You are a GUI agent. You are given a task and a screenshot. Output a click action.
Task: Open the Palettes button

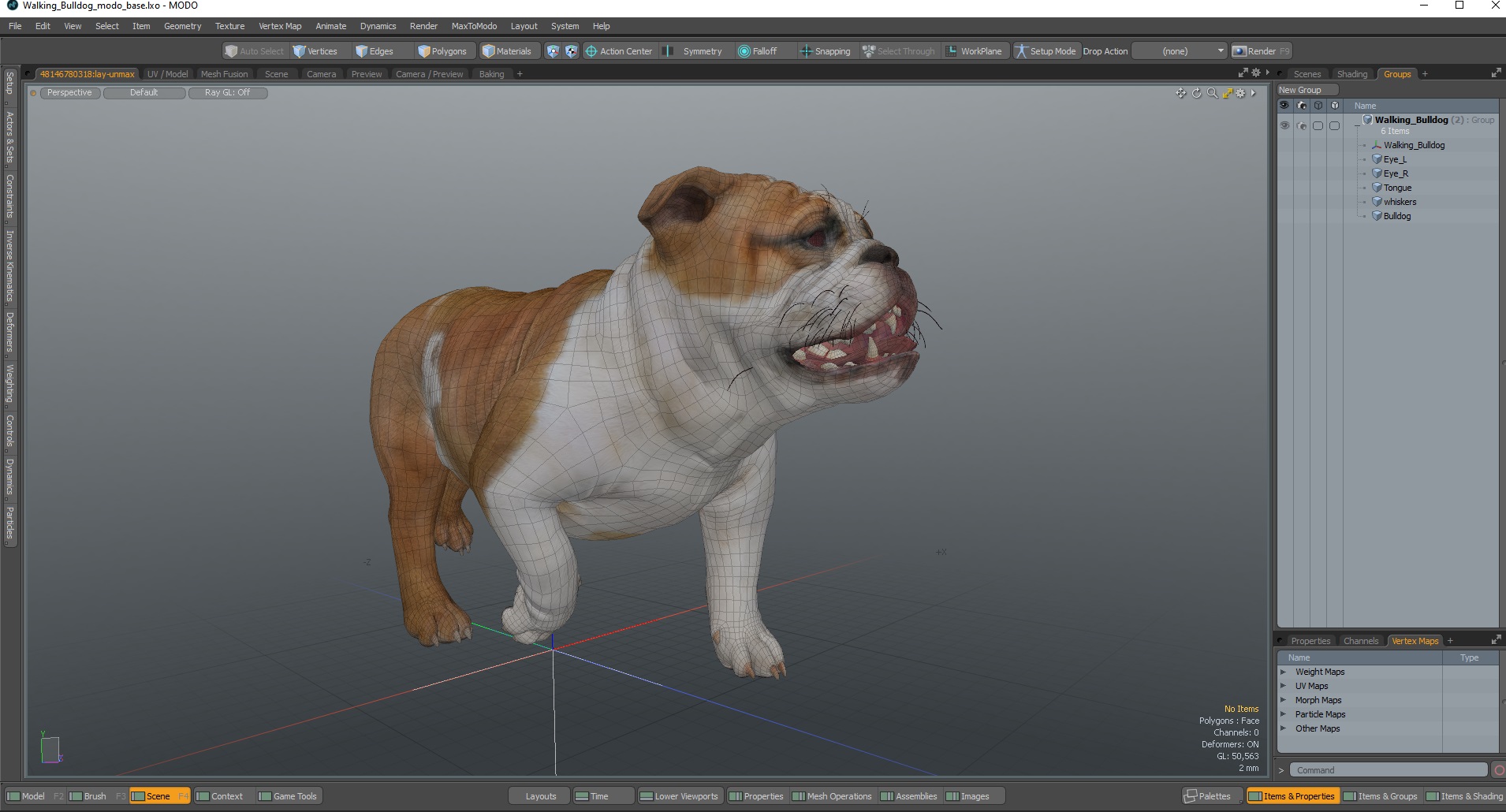(x=1213, y=796)
